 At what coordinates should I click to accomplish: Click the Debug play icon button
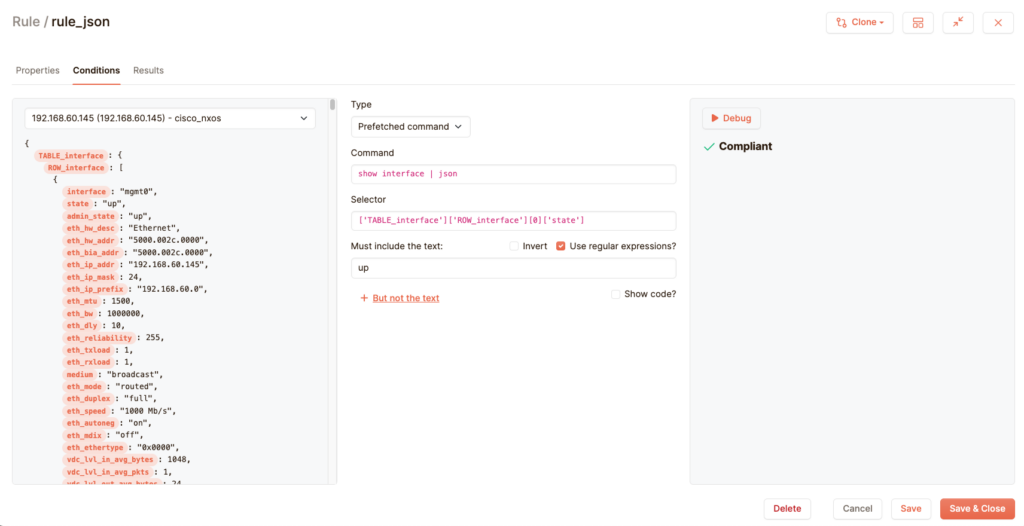(731, 118)
